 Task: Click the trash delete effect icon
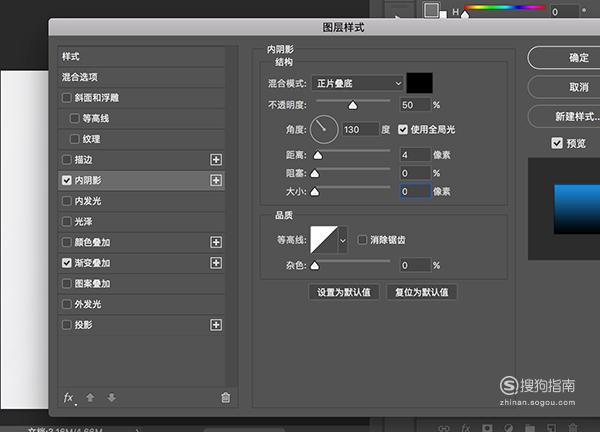[x=226, y=398]
